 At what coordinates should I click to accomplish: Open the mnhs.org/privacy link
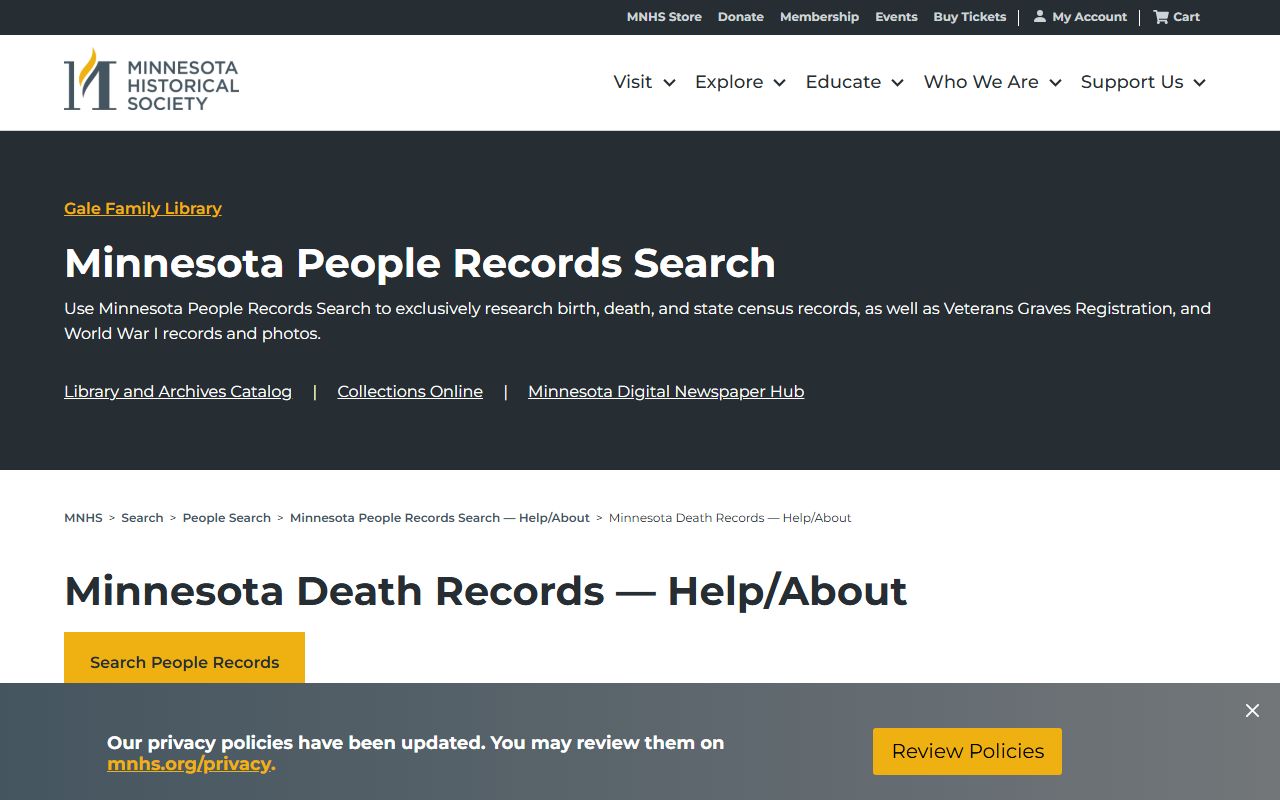[189, 764]
